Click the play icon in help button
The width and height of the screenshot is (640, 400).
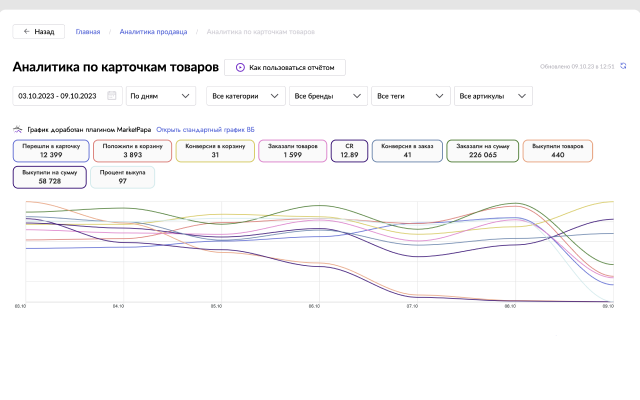tap(240, 67)
